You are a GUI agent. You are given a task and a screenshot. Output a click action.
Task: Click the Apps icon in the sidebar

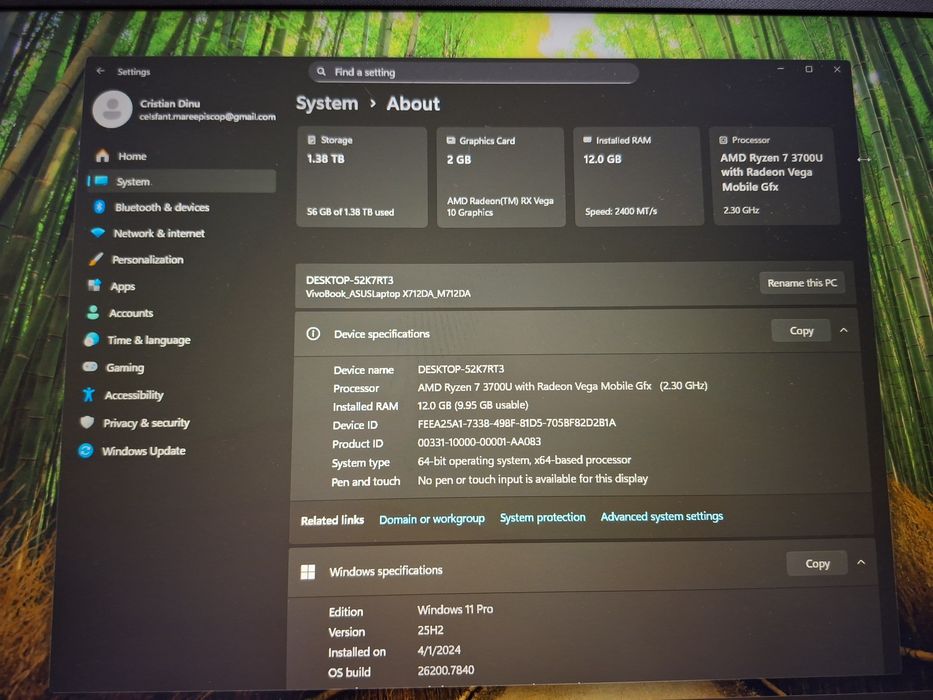click(94, 286)
